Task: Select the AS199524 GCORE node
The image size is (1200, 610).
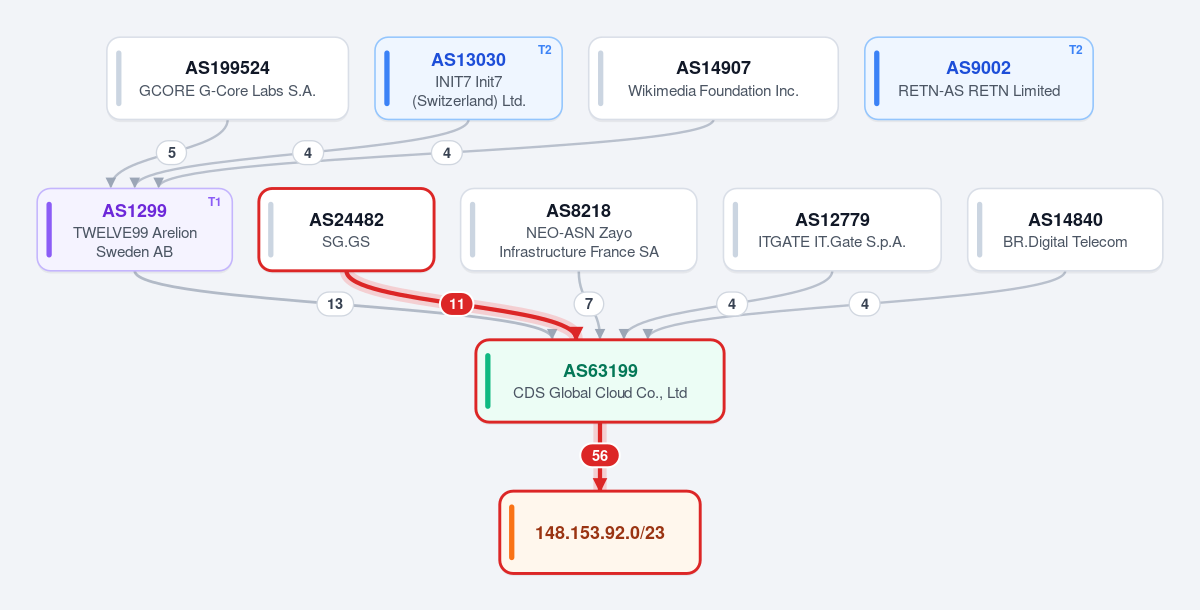Action: click(x=228, y=78)
